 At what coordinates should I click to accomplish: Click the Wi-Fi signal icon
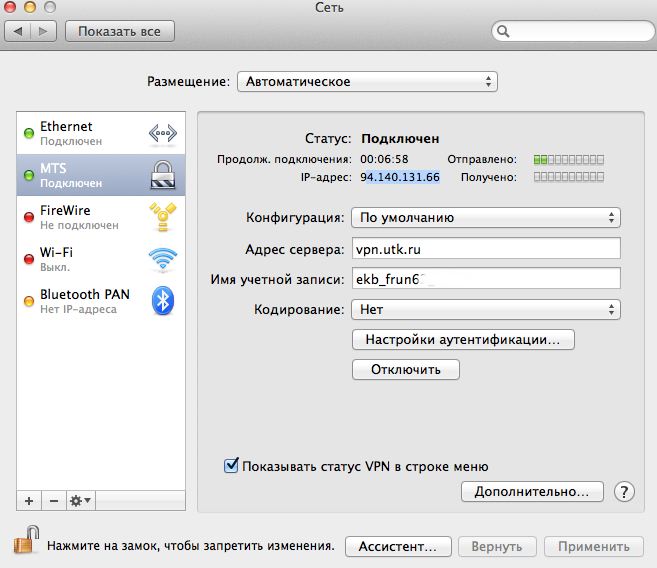pos(162,260)
